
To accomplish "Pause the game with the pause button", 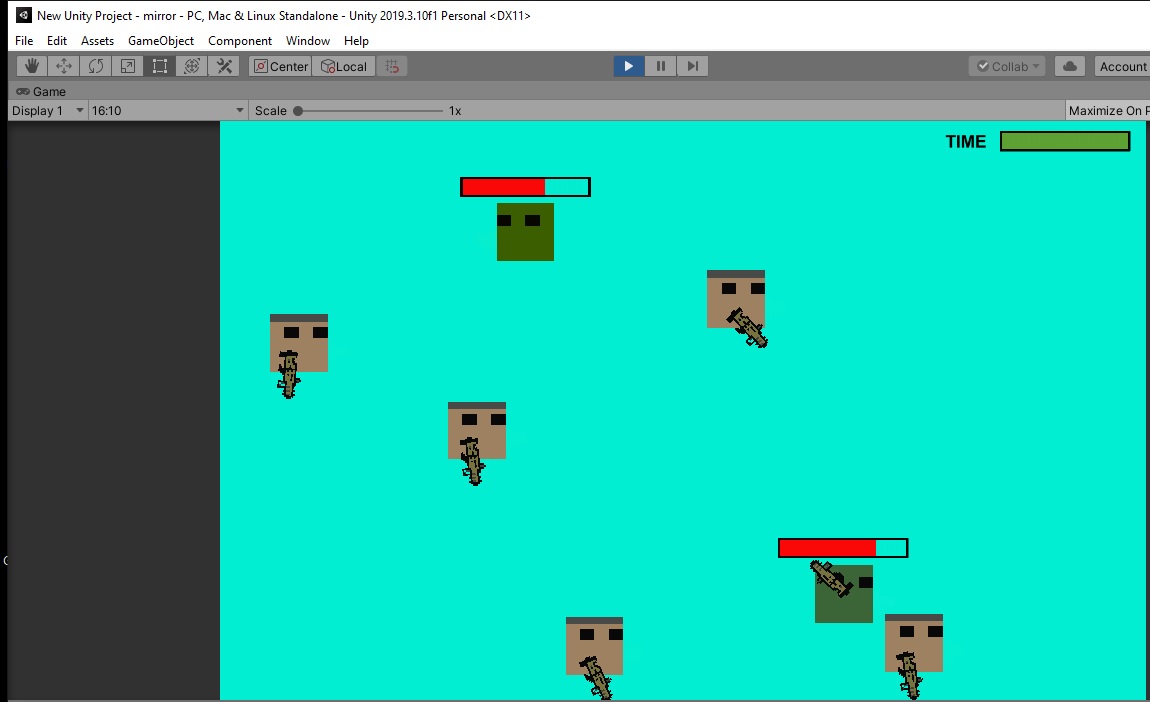I will (660, 66).
